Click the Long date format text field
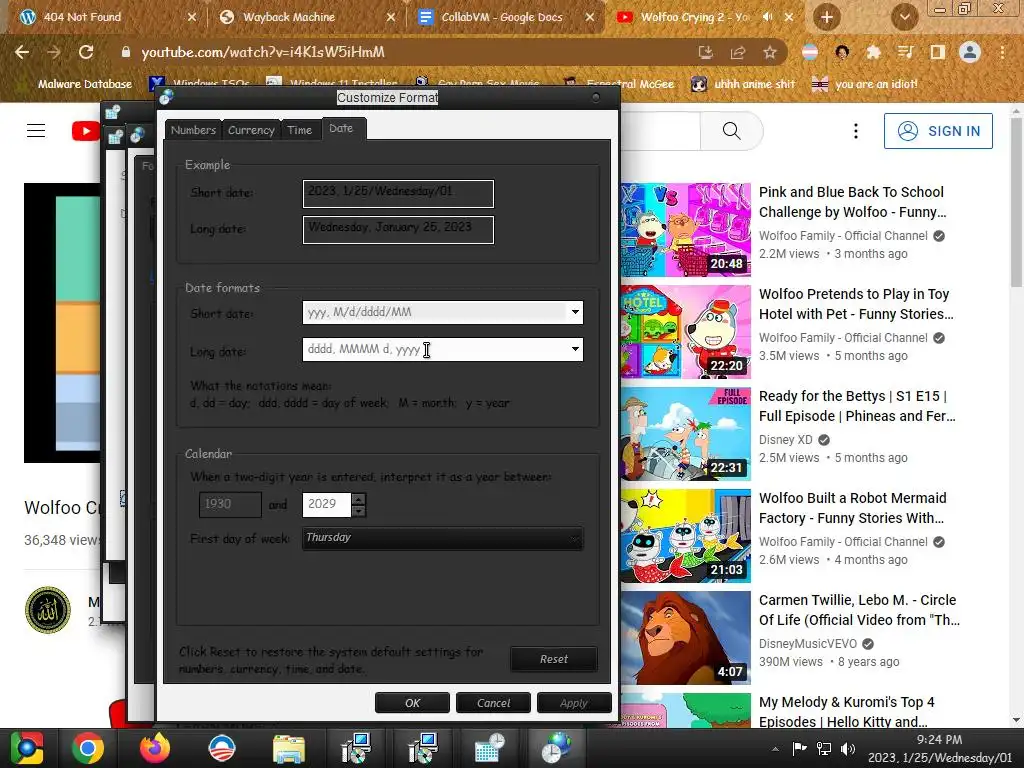 click(434, 349)
